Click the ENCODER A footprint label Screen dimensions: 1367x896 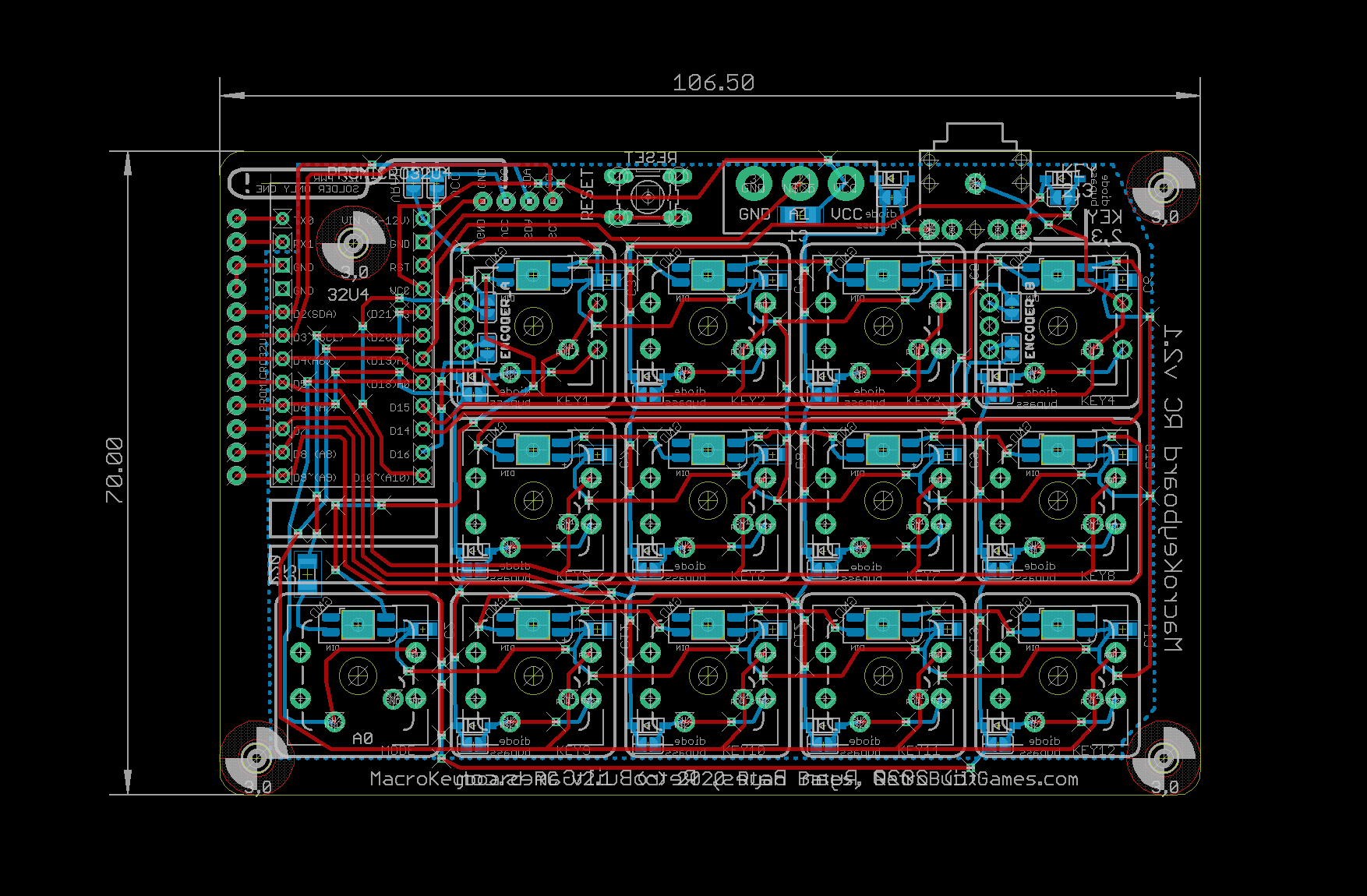coord(505,319)
